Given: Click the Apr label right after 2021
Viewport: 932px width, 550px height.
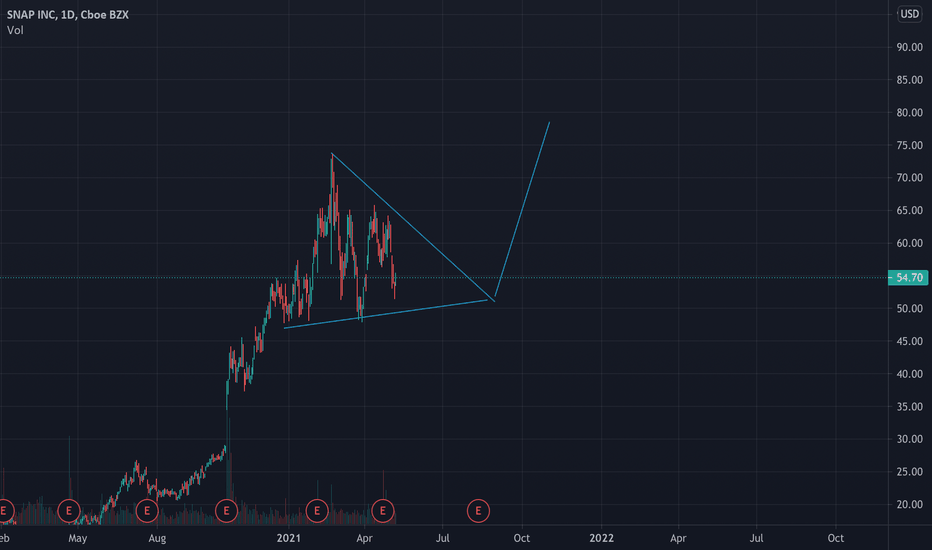Looking at the screenshot, I should coord(364,539).
